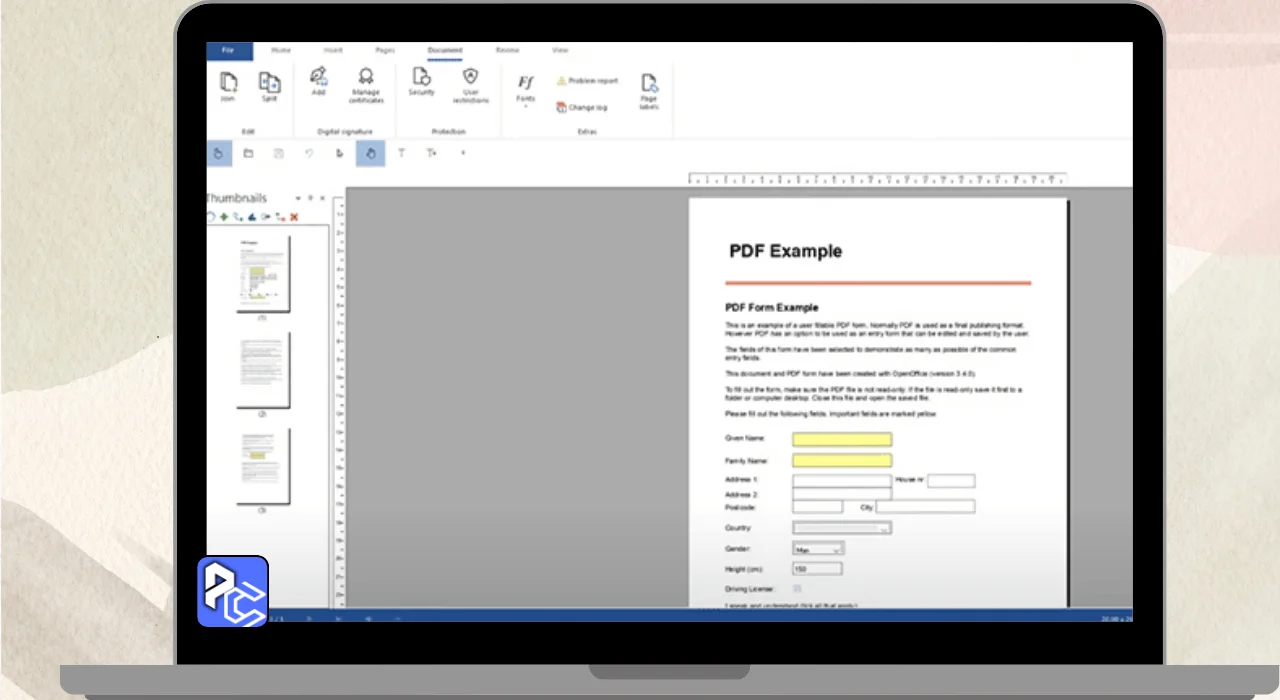Screen dimensions: 1280x700
Task: Click the Join documents icon
Action: coord(228,86)
